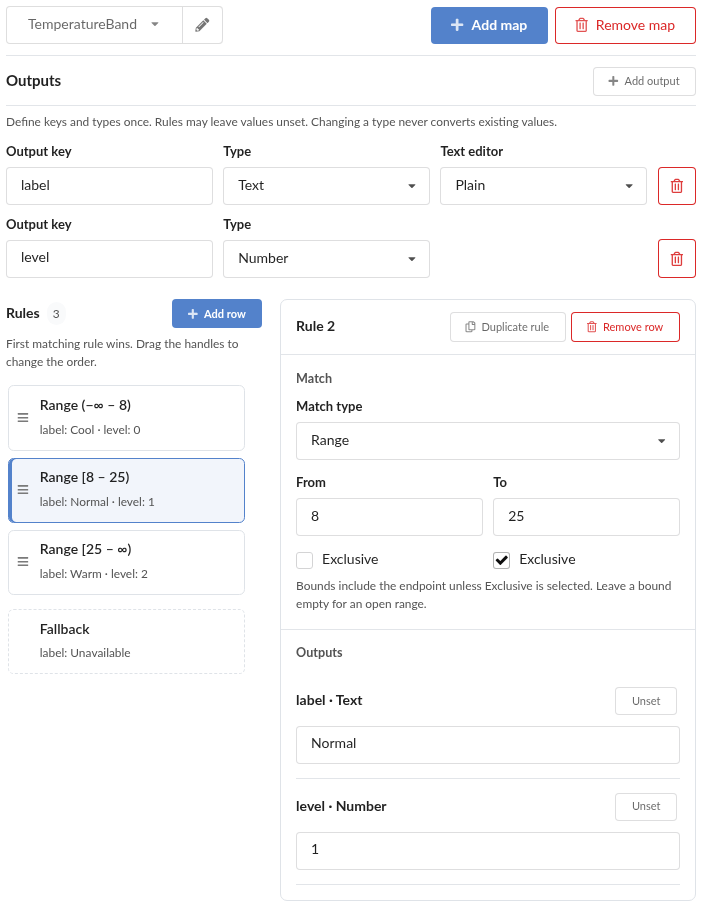Click the From field containing 8
Viewport: 703px width, 907px height.
click(x=389, y=517)
